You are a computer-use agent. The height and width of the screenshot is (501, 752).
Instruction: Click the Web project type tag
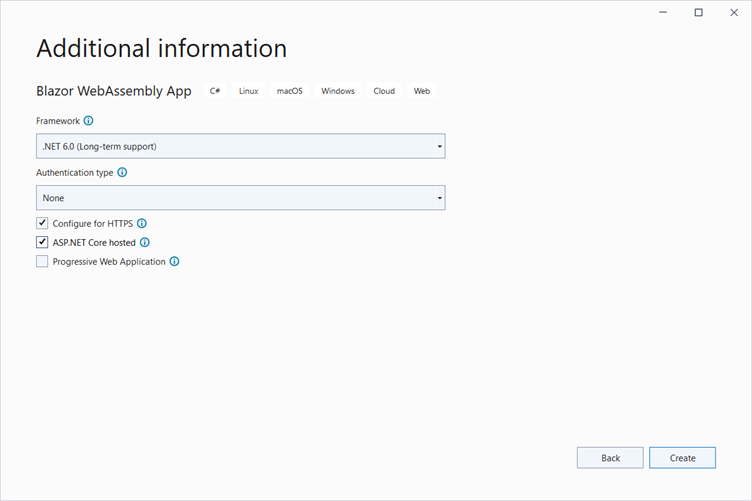(422, 91)
